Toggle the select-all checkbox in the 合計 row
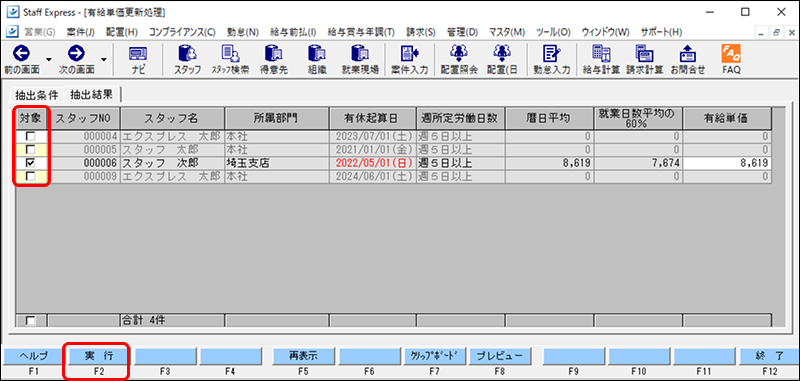Image resolution: width=800 pixels, height=381 pixels. (31, 321)
